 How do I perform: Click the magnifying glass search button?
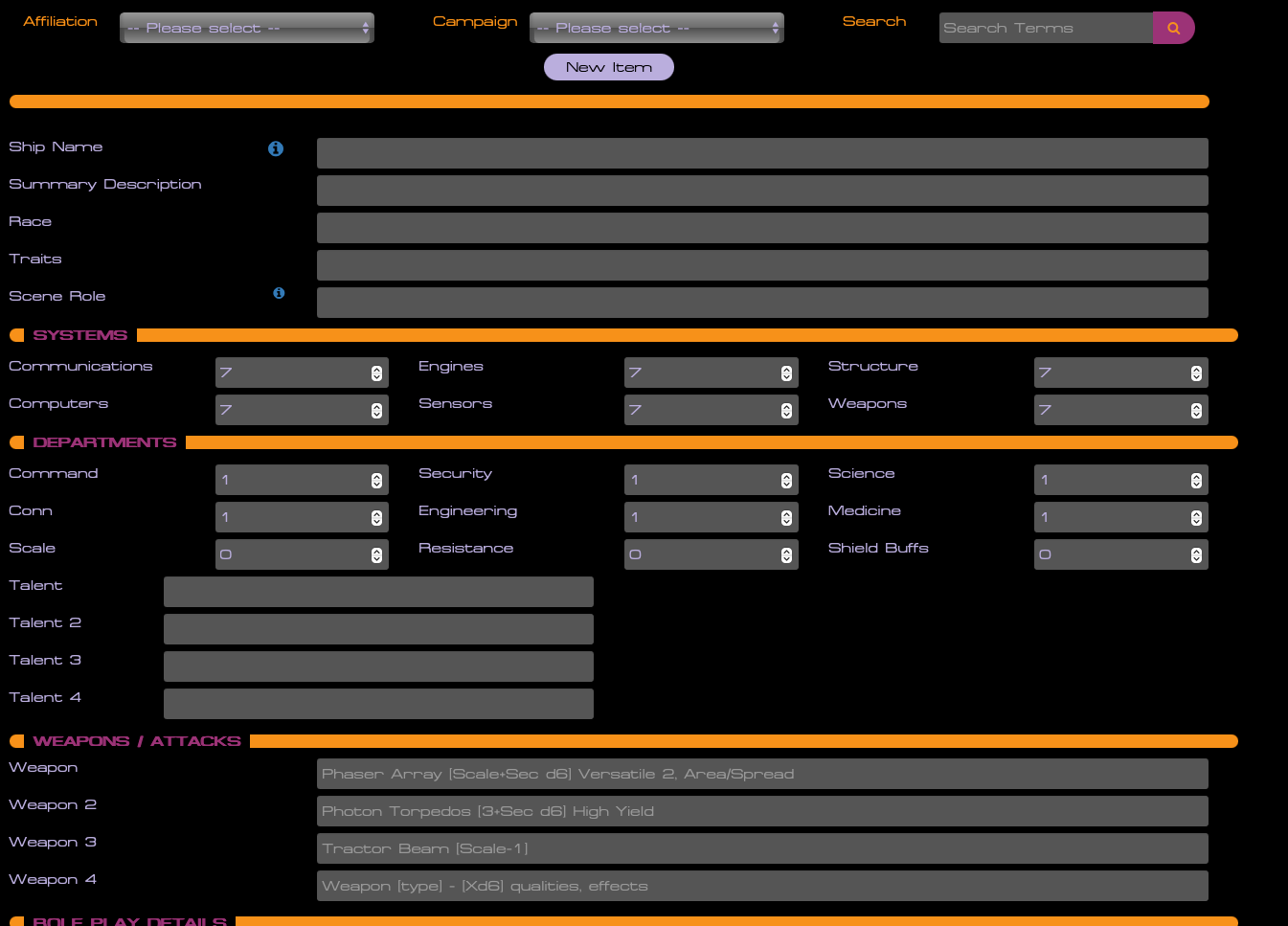[x=1173, y=28]
